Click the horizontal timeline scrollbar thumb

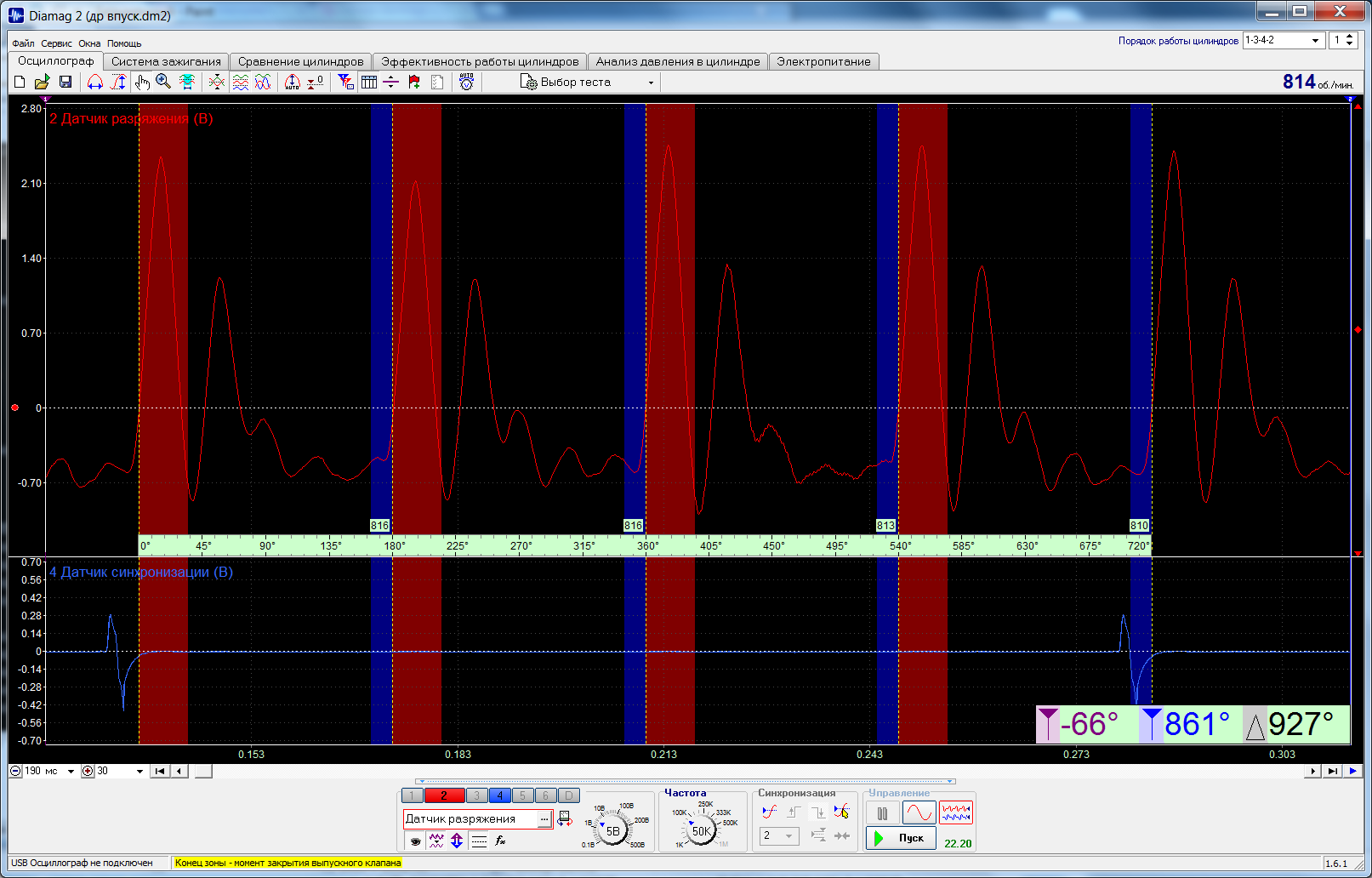(x=203, y=772)
